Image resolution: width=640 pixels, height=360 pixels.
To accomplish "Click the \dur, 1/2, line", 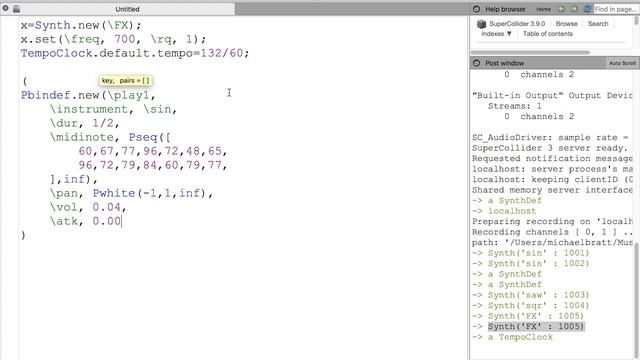I will 84,123.
